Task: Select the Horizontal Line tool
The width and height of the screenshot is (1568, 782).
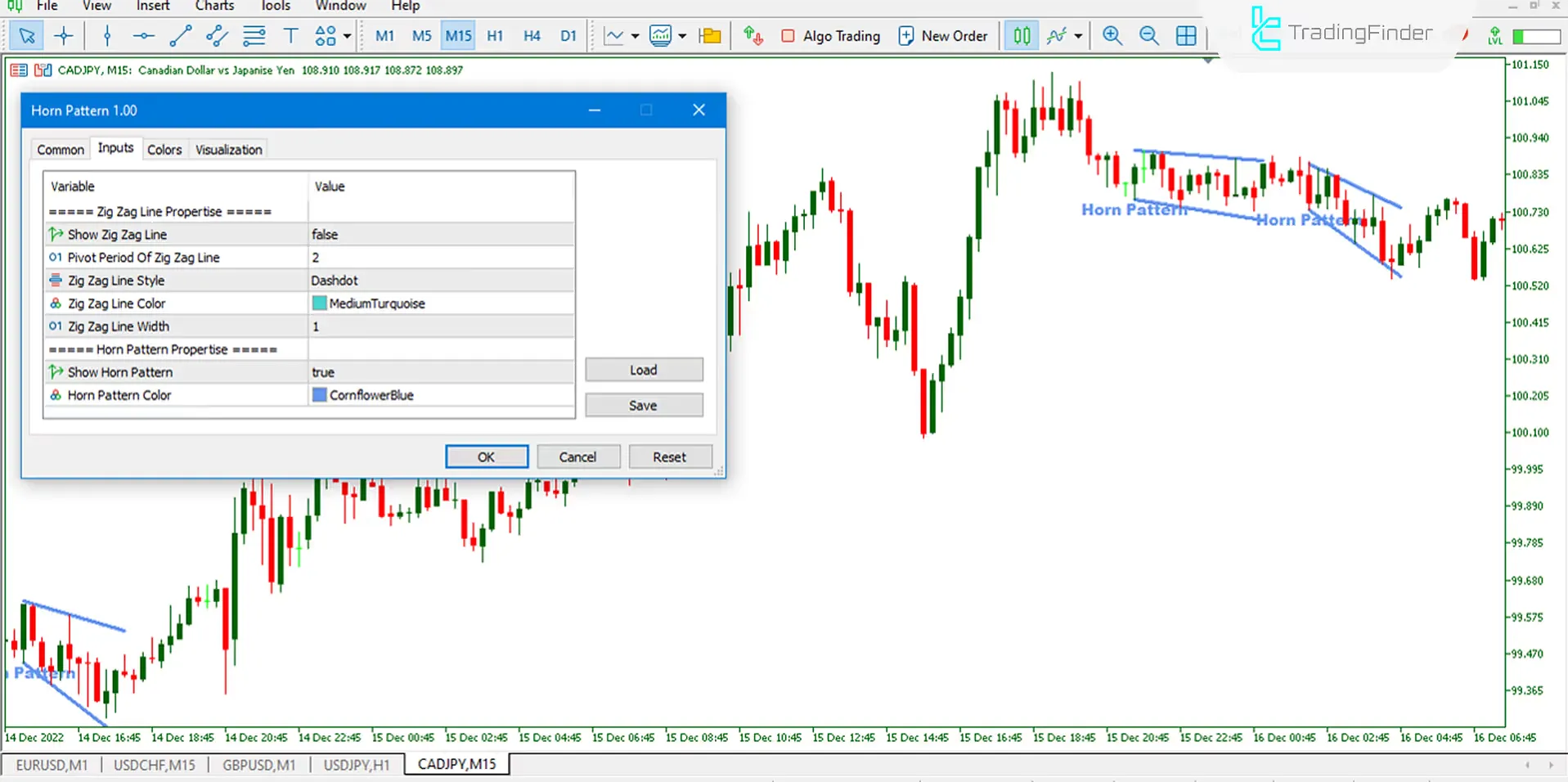Action: tap(143, 35)
